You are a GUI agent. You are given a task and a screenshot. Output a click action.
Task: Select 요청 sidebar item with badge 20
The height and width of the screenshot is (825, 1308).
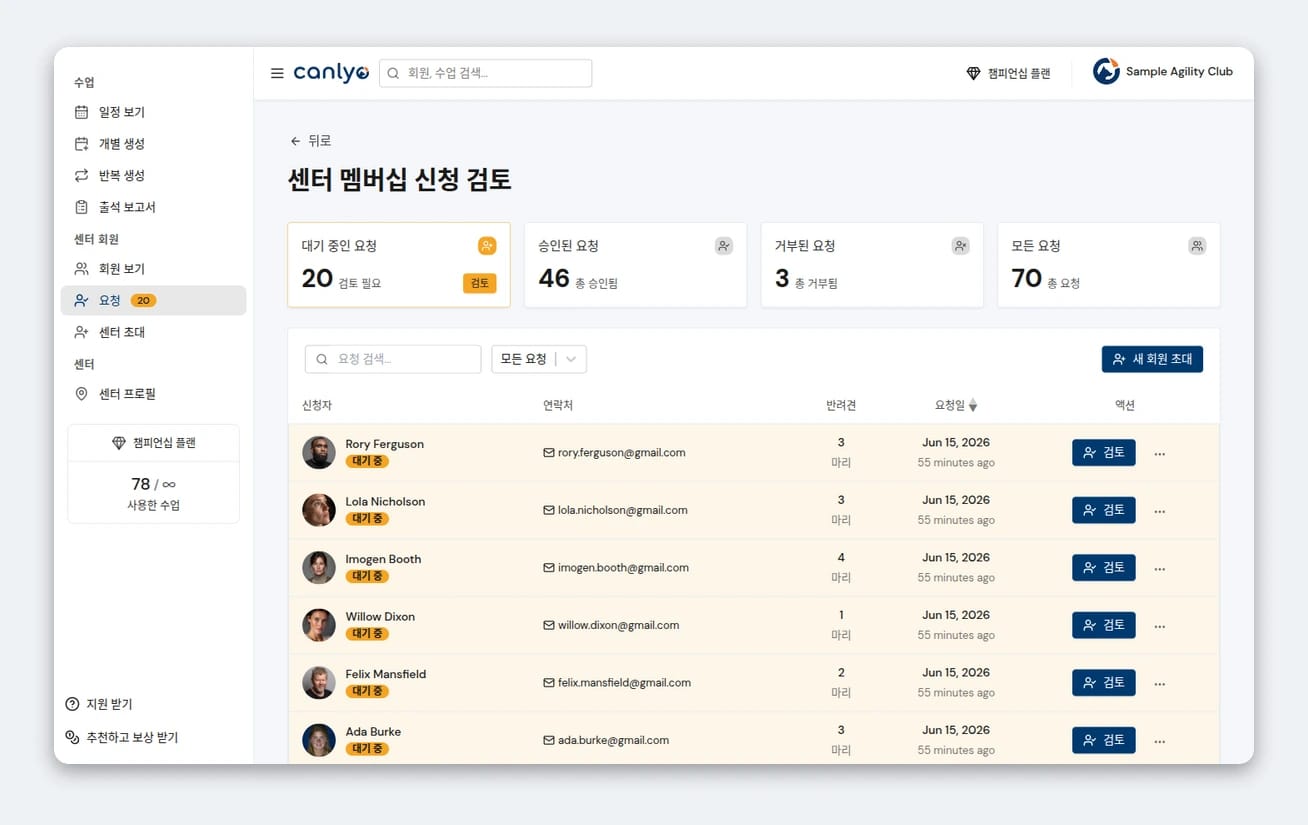154,300
